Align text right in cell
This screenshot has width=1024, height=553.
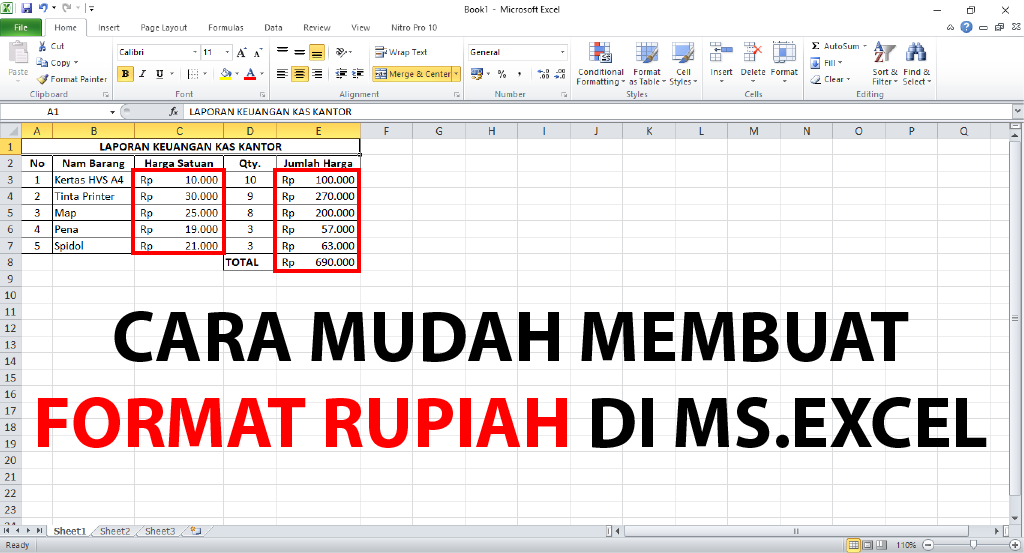[x=317, y=74]
